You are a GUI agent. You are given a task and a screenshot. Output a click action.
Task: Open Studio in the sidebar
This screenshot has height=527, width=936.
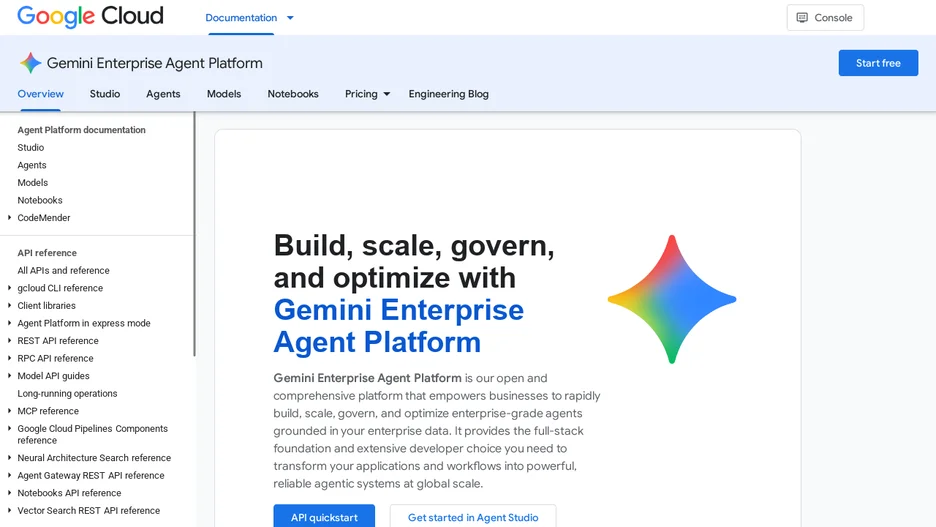tap(30, 147)
